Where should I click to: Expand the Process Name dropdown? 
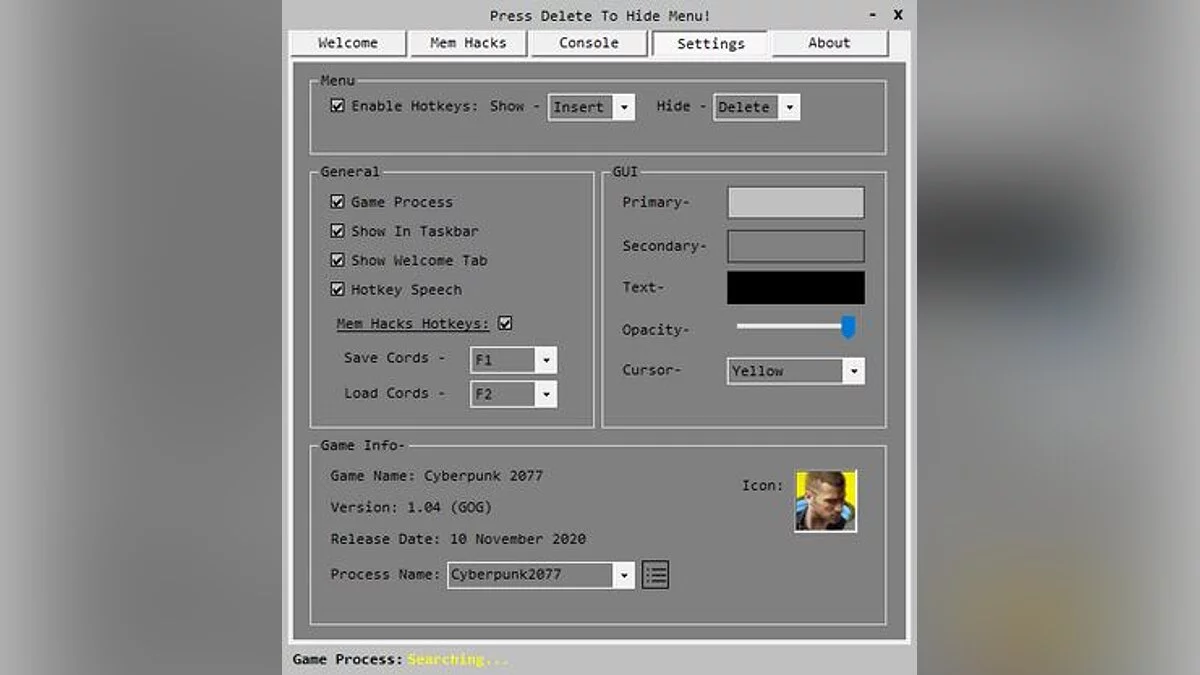[624, 575]
